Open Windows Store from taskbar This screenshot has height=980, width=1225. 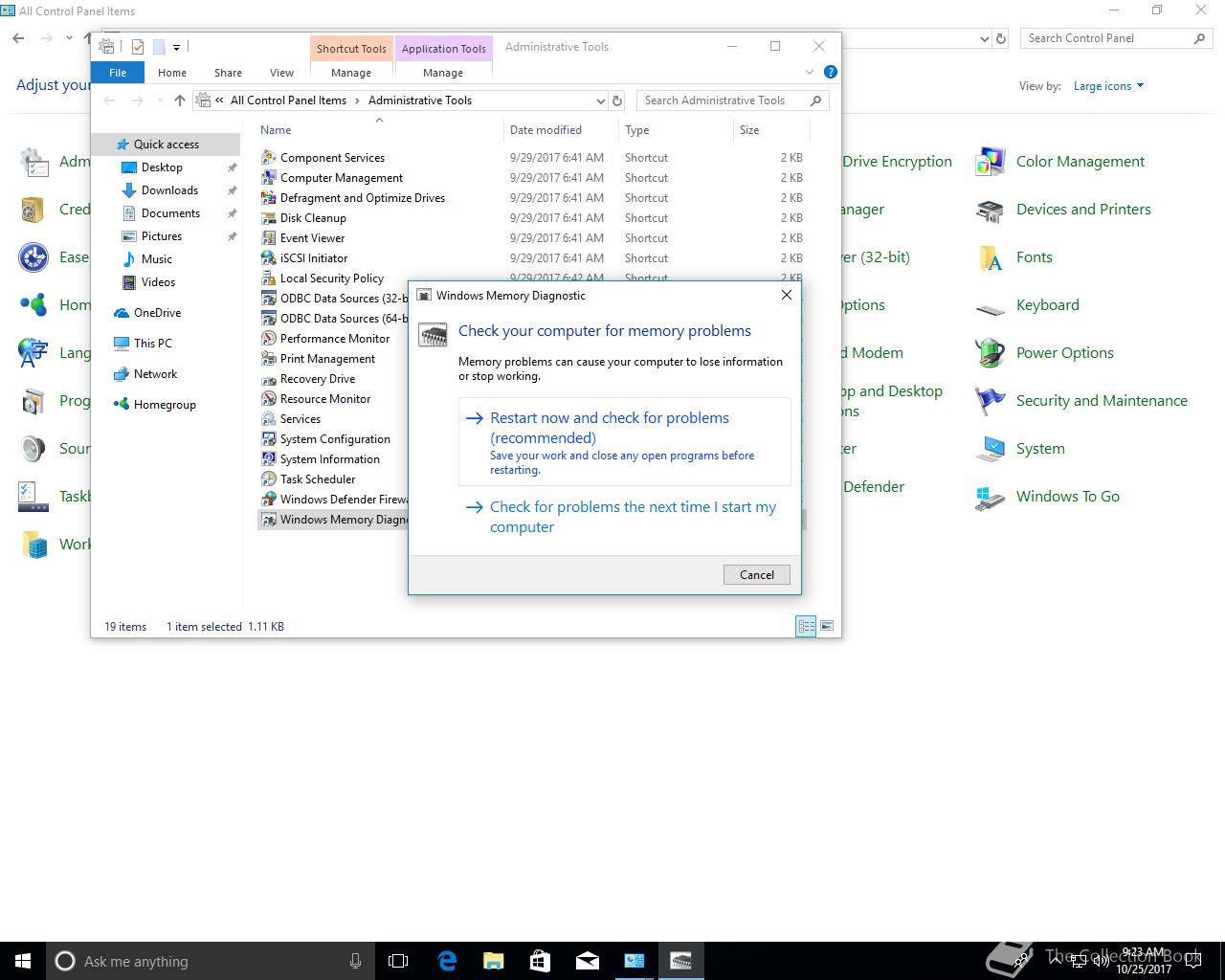pyautogui.click(x=541, y=961)
